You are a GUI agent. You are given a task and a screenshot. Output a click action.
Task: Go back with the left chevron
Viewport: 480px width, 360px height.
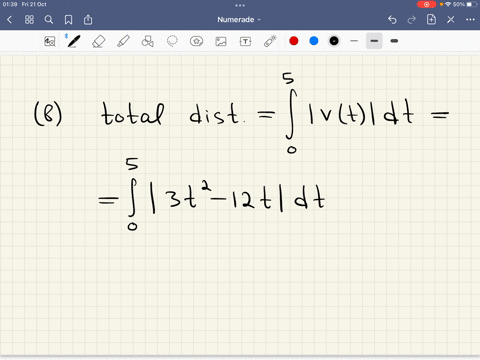coord(9,20)
